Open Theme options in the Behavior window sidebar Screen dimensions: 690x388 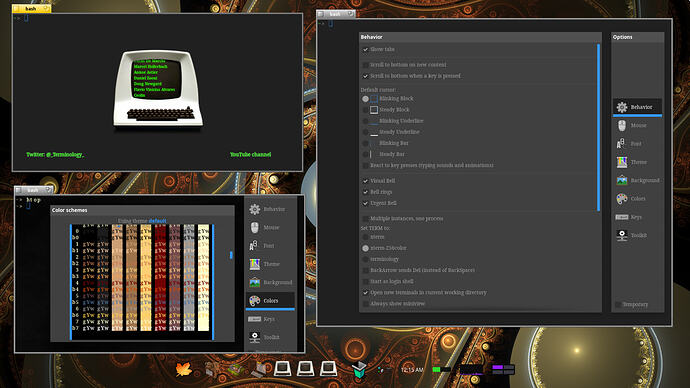637,162
